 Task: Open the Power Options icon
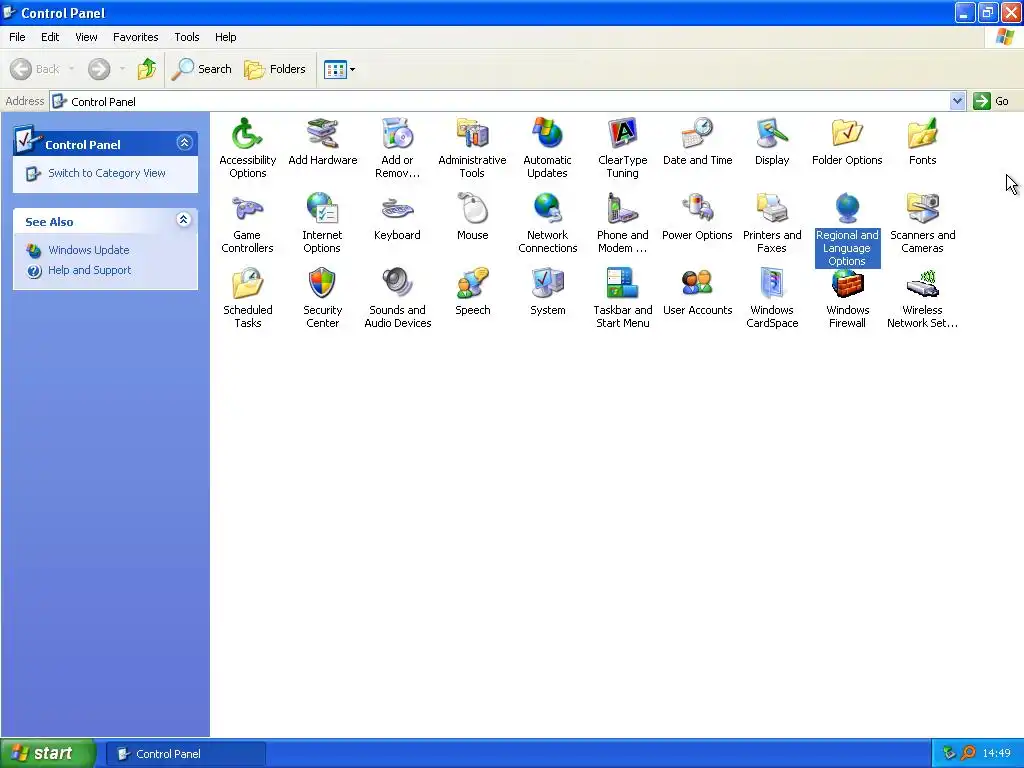tap(697, 208)
